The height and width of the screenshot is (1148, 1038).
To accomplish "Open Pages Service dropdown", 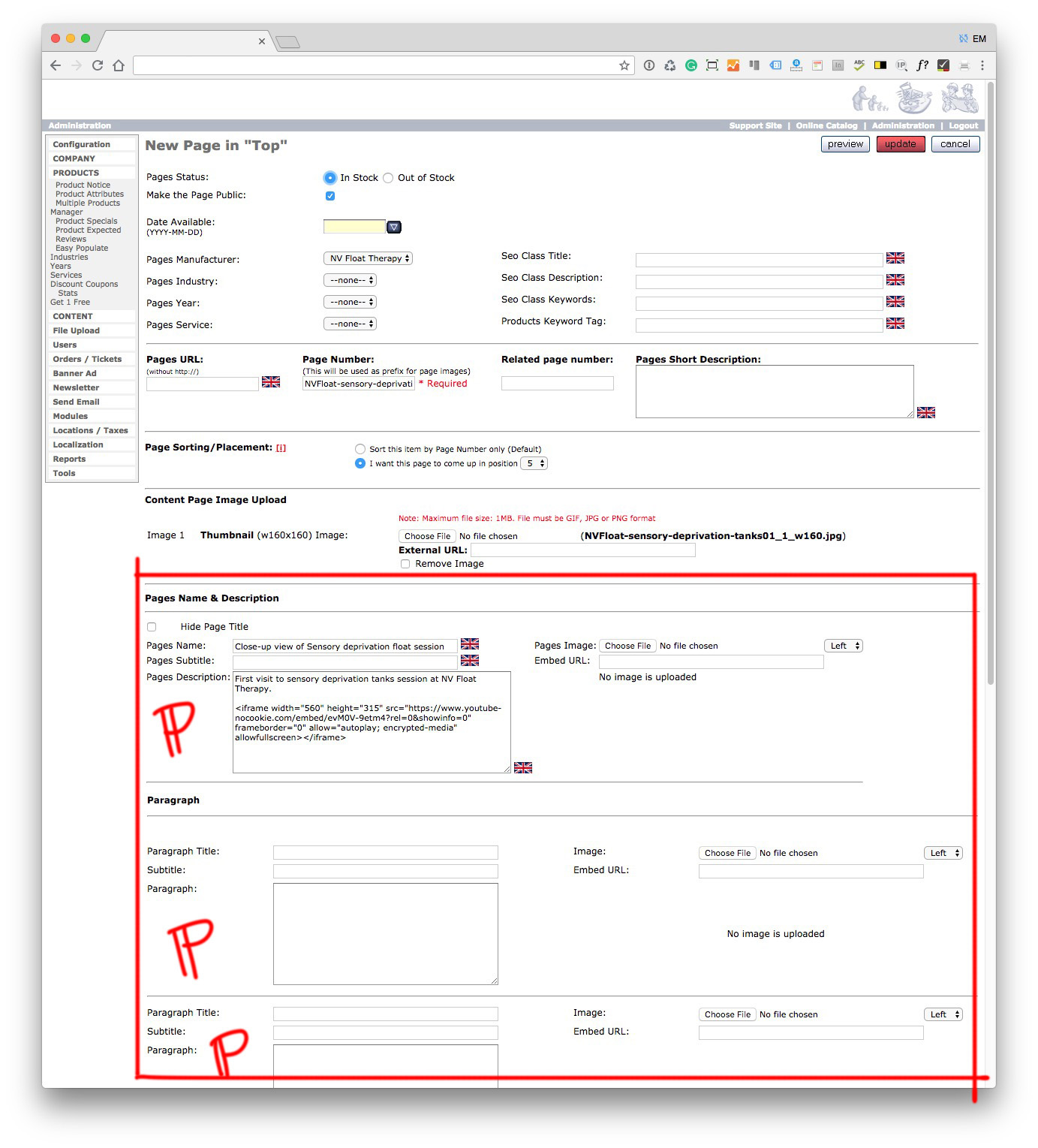I will coord(350,324).
